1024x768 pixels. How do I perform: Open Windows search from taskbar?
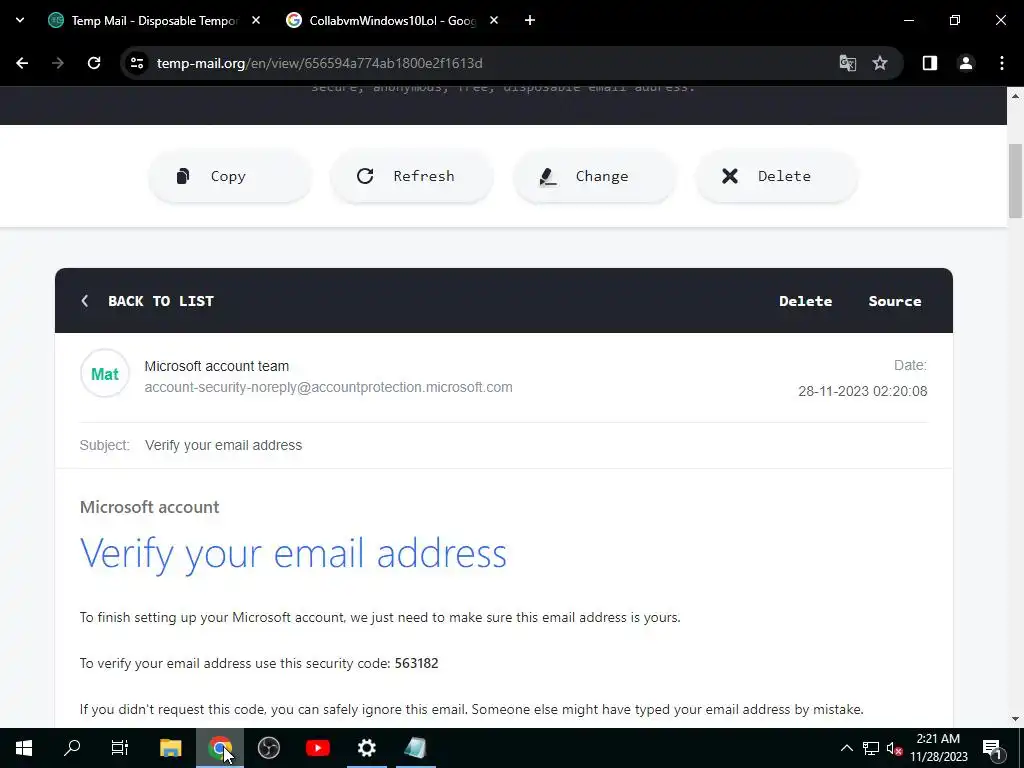pos(72,748)
